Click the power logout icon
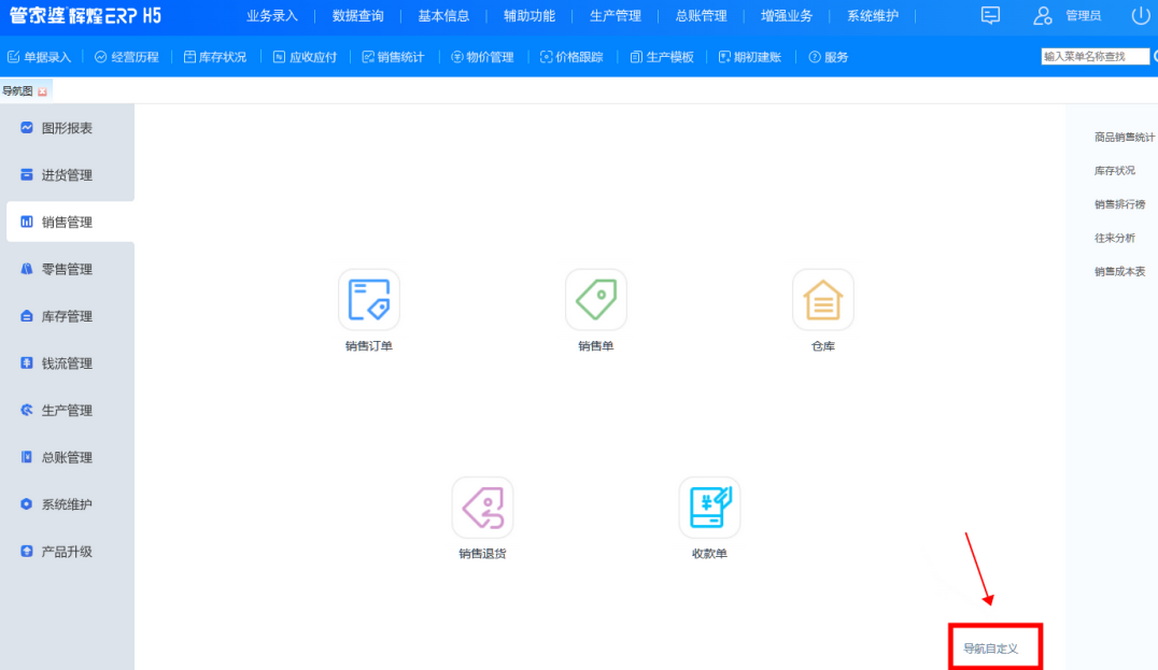The height and width of the screenshot is (670, 1158). (x=1140, y=16)
